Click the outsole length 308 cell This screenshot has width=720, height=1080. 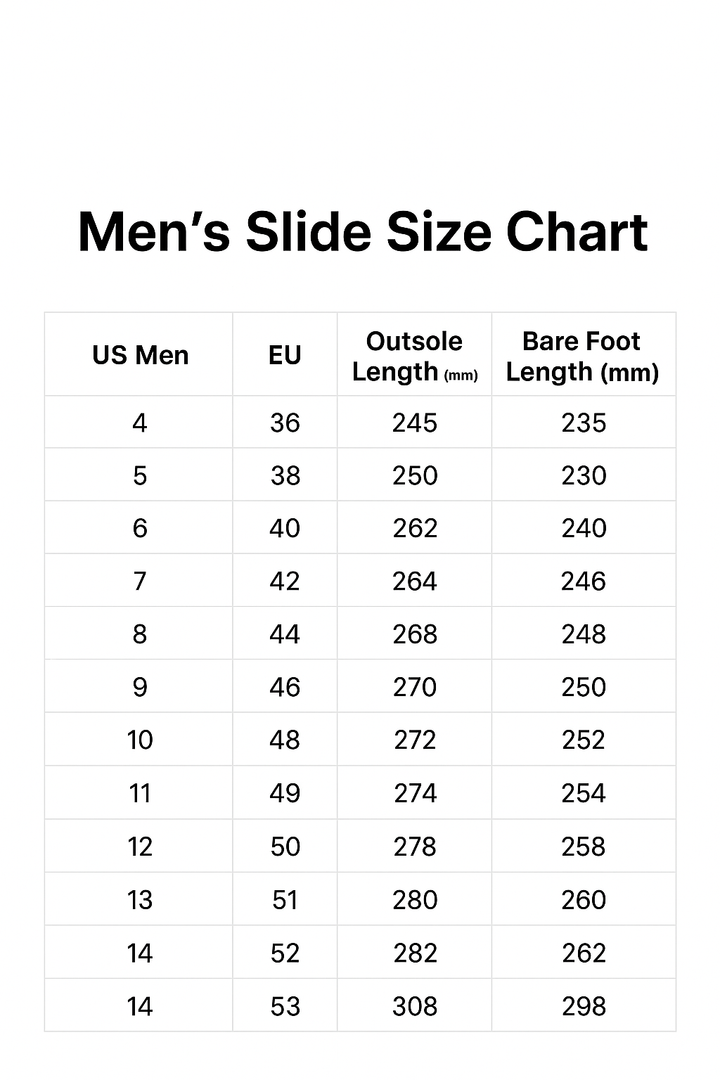tap(414, 1006)
